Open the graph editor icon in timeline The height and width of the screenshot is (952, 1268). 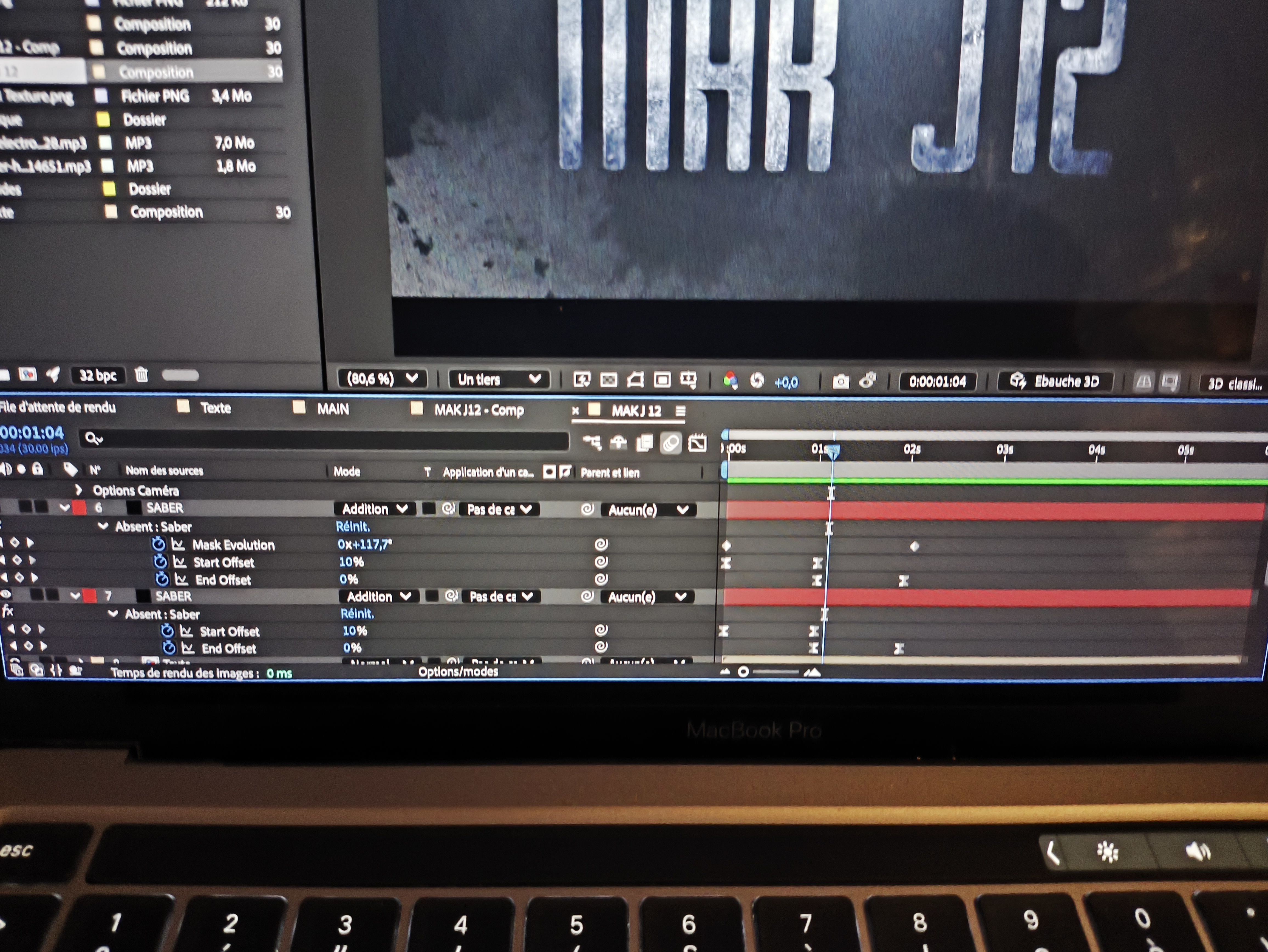(x=697, y=444)
